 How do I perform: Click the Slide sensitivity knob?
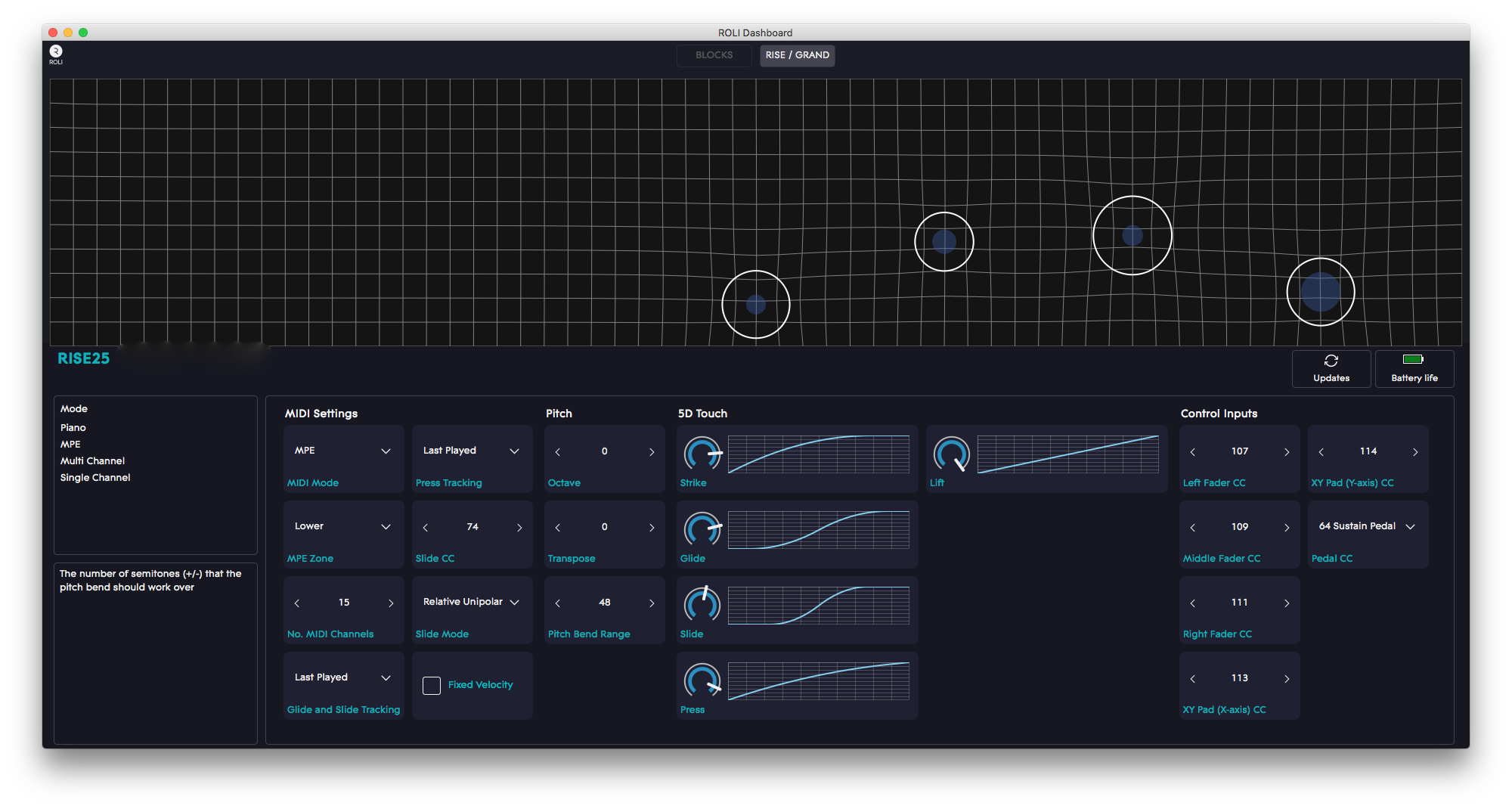[702, 605]
